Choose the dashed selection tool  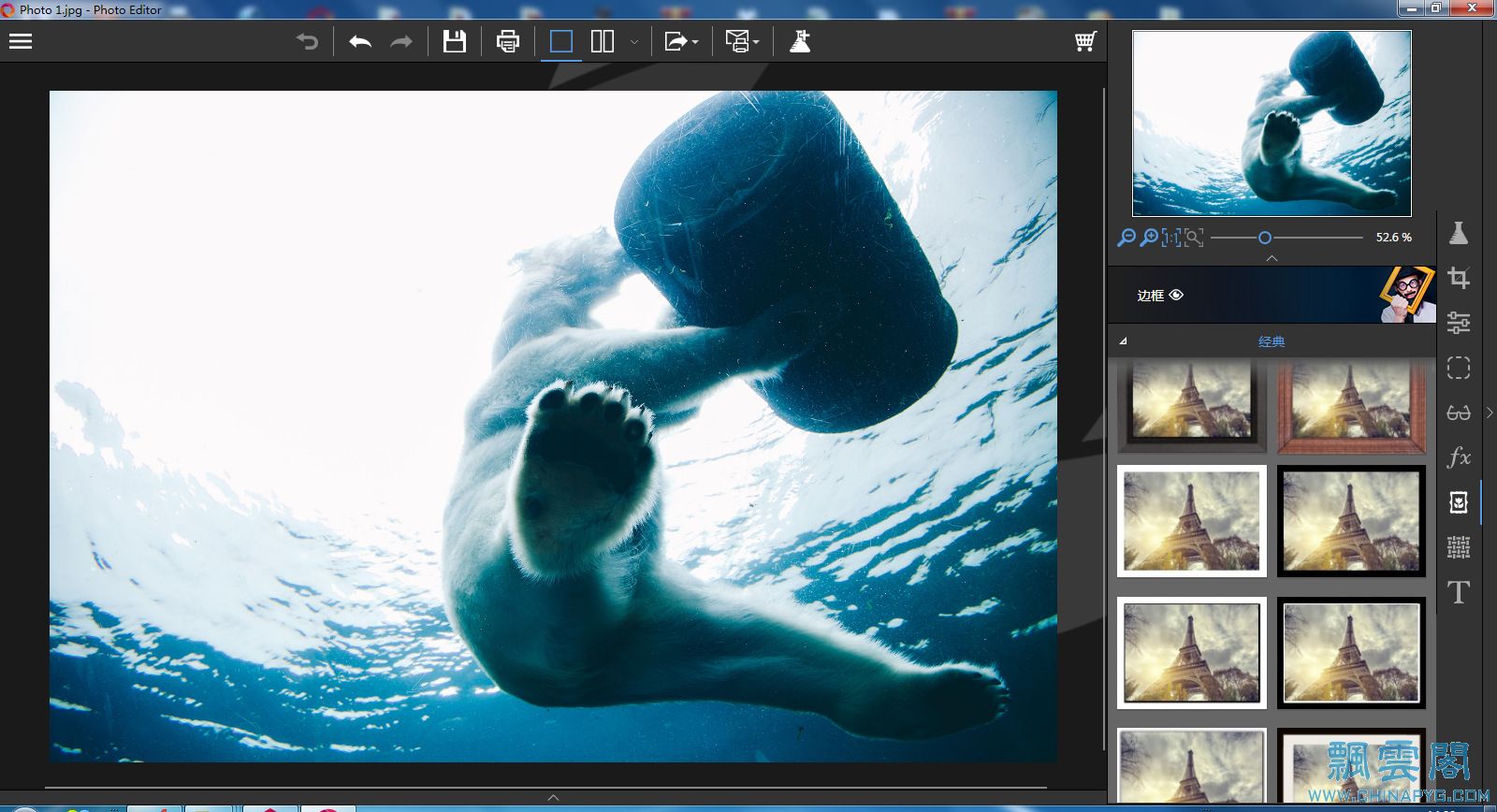click(1459, 368)
